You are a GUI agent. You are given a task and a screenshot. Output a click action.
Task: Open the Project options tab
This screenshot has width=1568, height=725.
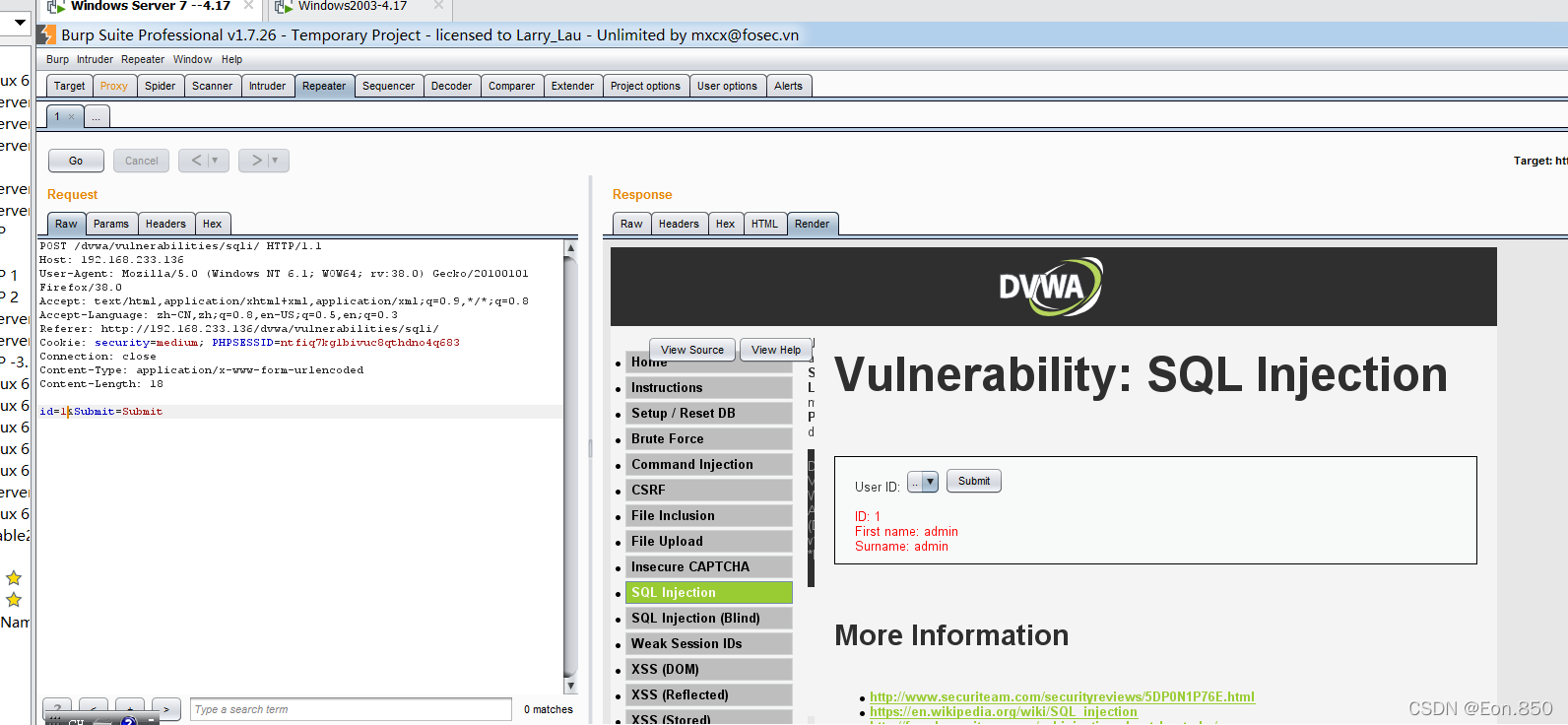(x=645, y=86)
